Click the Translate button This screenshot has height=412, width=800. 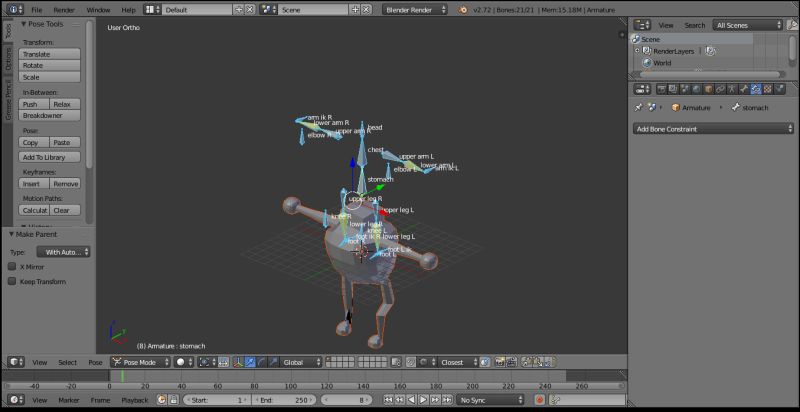49,54
